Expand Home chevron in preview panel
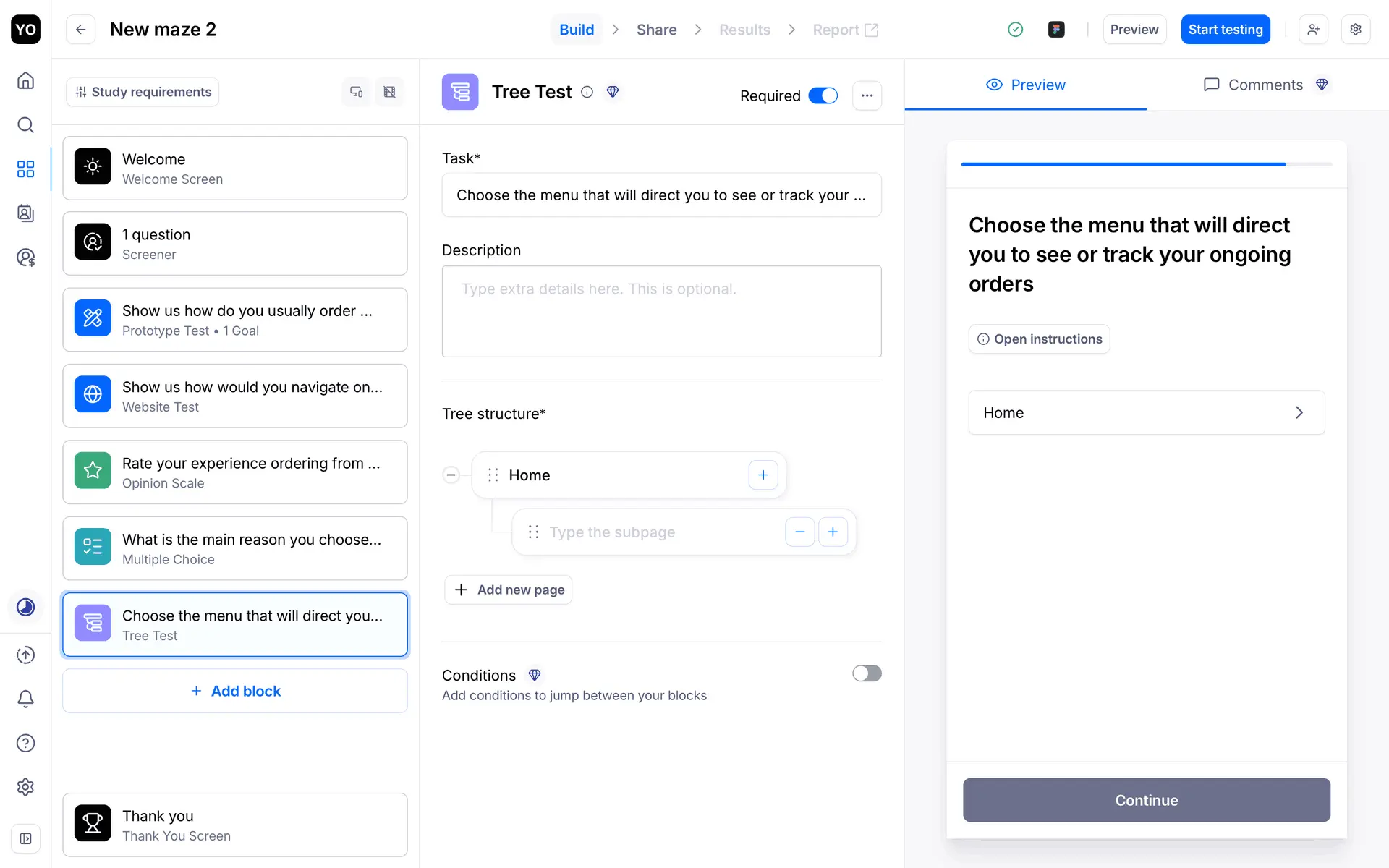Viewport: 1389px width, 868px height. click(x=1299, y=412)
